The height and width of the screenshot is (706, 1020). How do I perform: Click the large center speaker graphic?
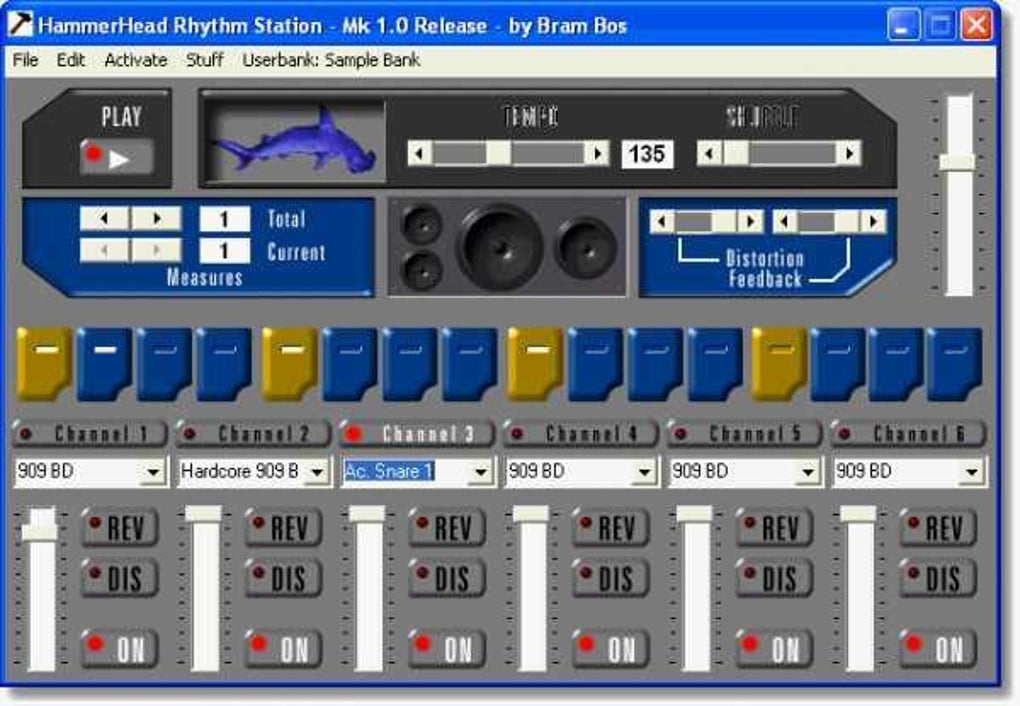(x=501, y=246)
